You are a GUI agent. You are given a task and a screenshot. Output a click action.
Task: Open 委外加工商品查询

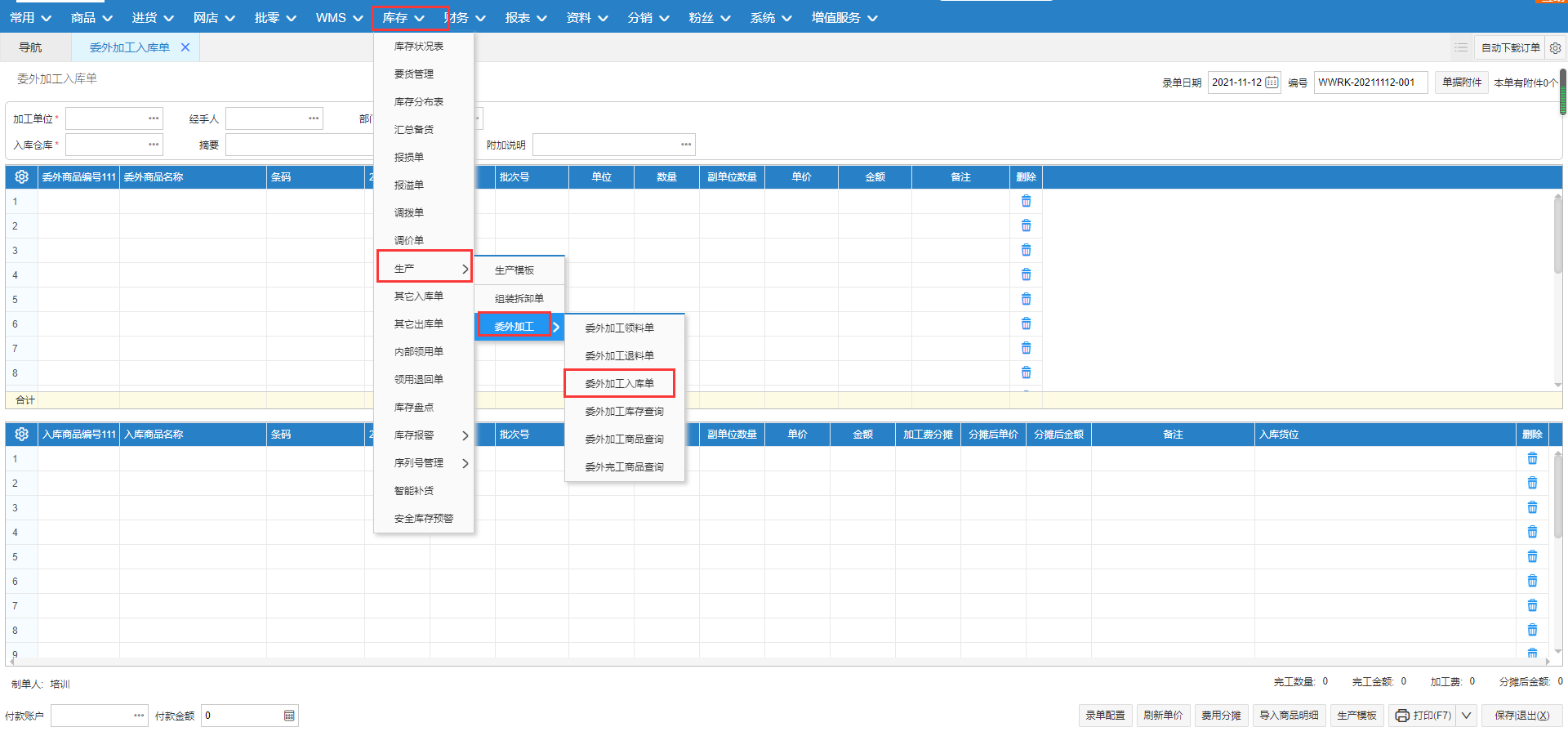coord(625,439)
